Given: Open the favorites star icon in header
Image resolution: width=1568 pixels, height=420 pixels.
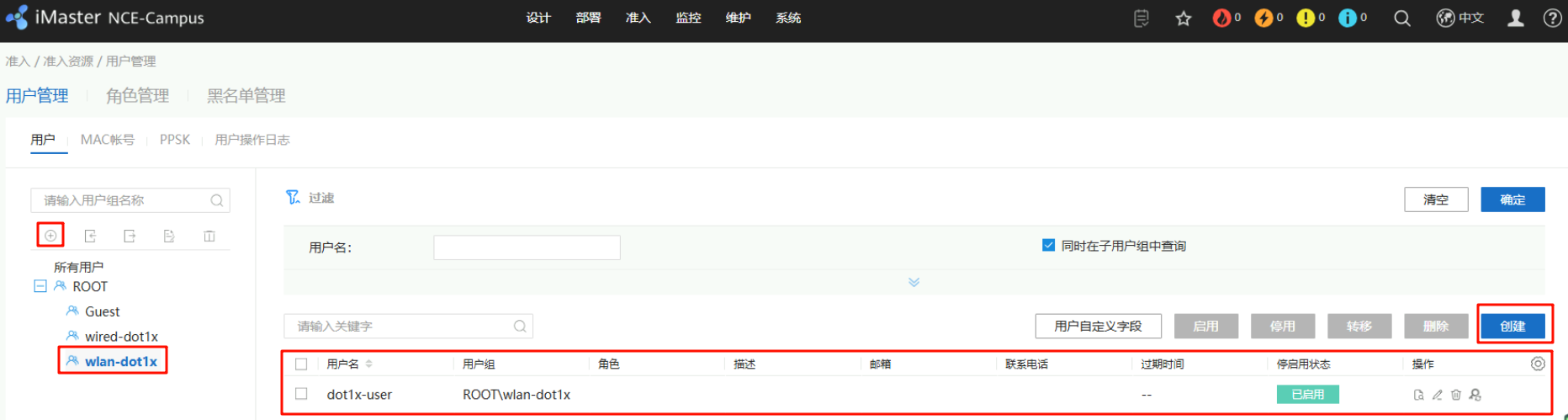Looking at the screenshot, I should point(1184,19).
